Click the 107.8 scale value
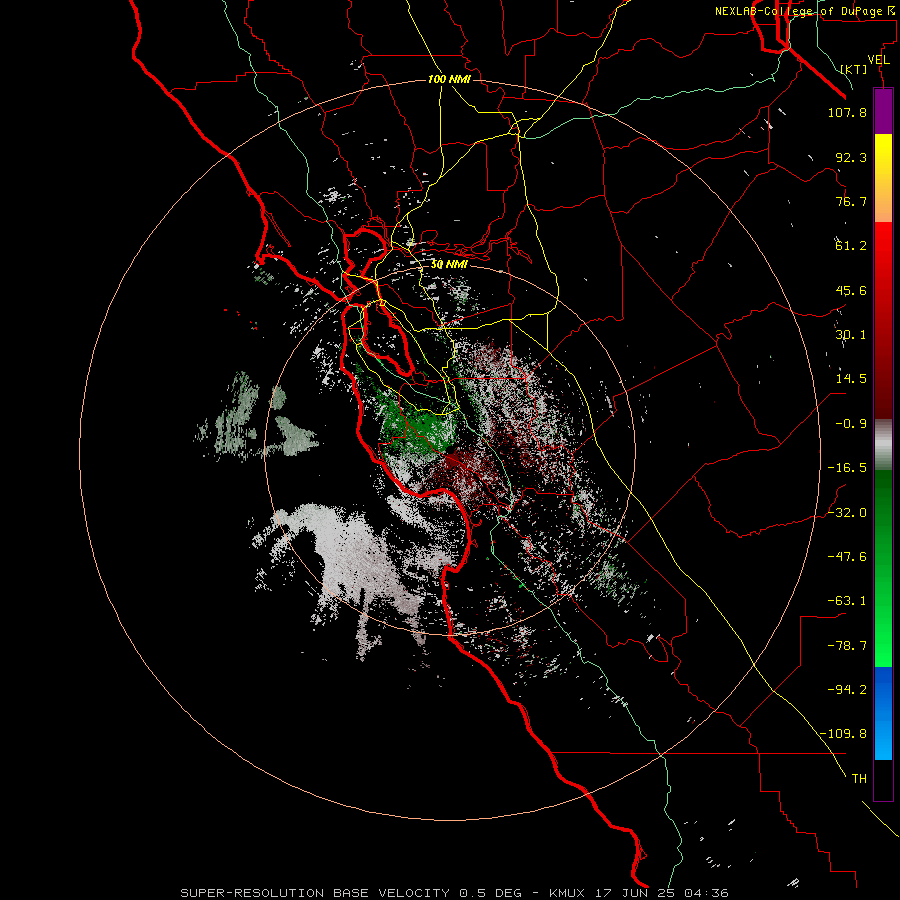 pos(847,112)
